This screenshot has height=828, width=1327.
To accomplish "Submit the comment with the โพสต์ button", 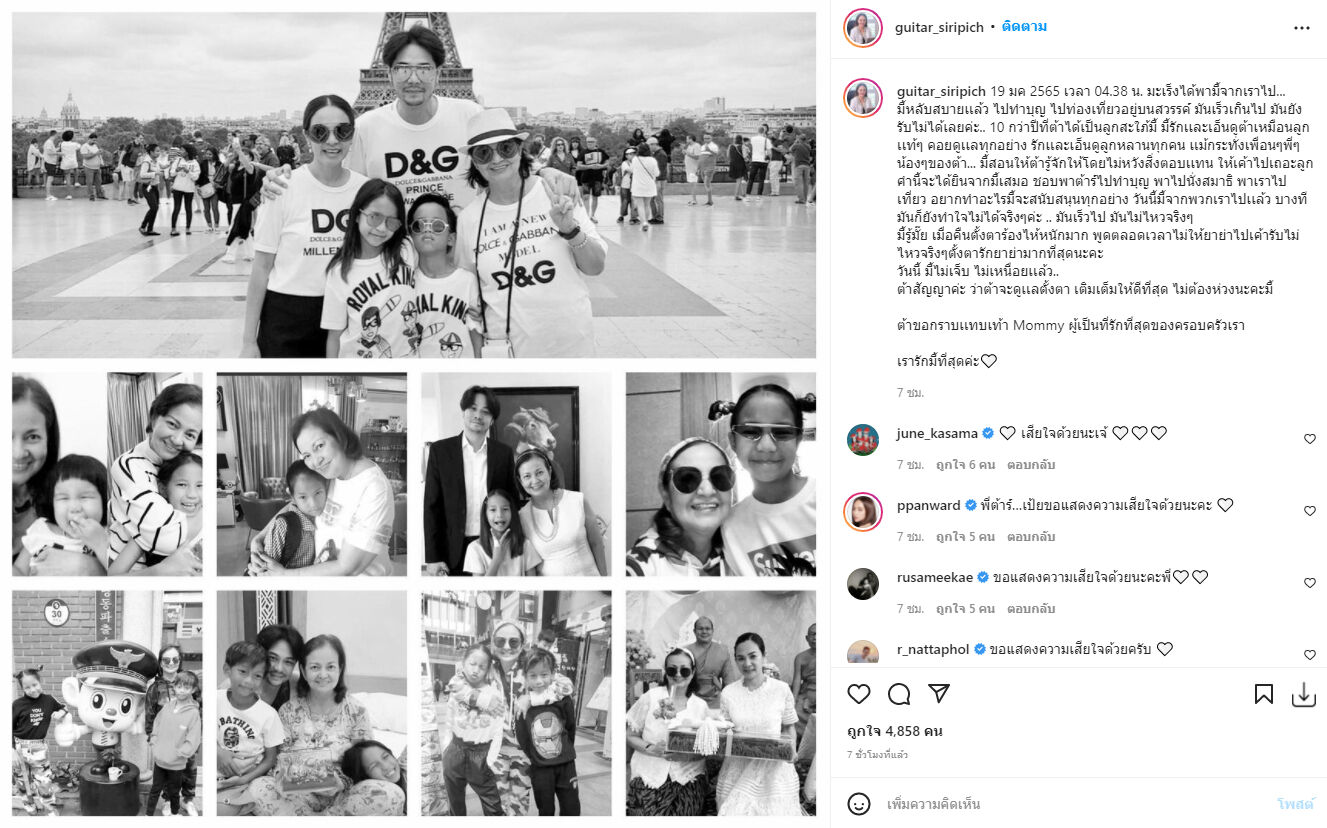I will pos(1295,804).
